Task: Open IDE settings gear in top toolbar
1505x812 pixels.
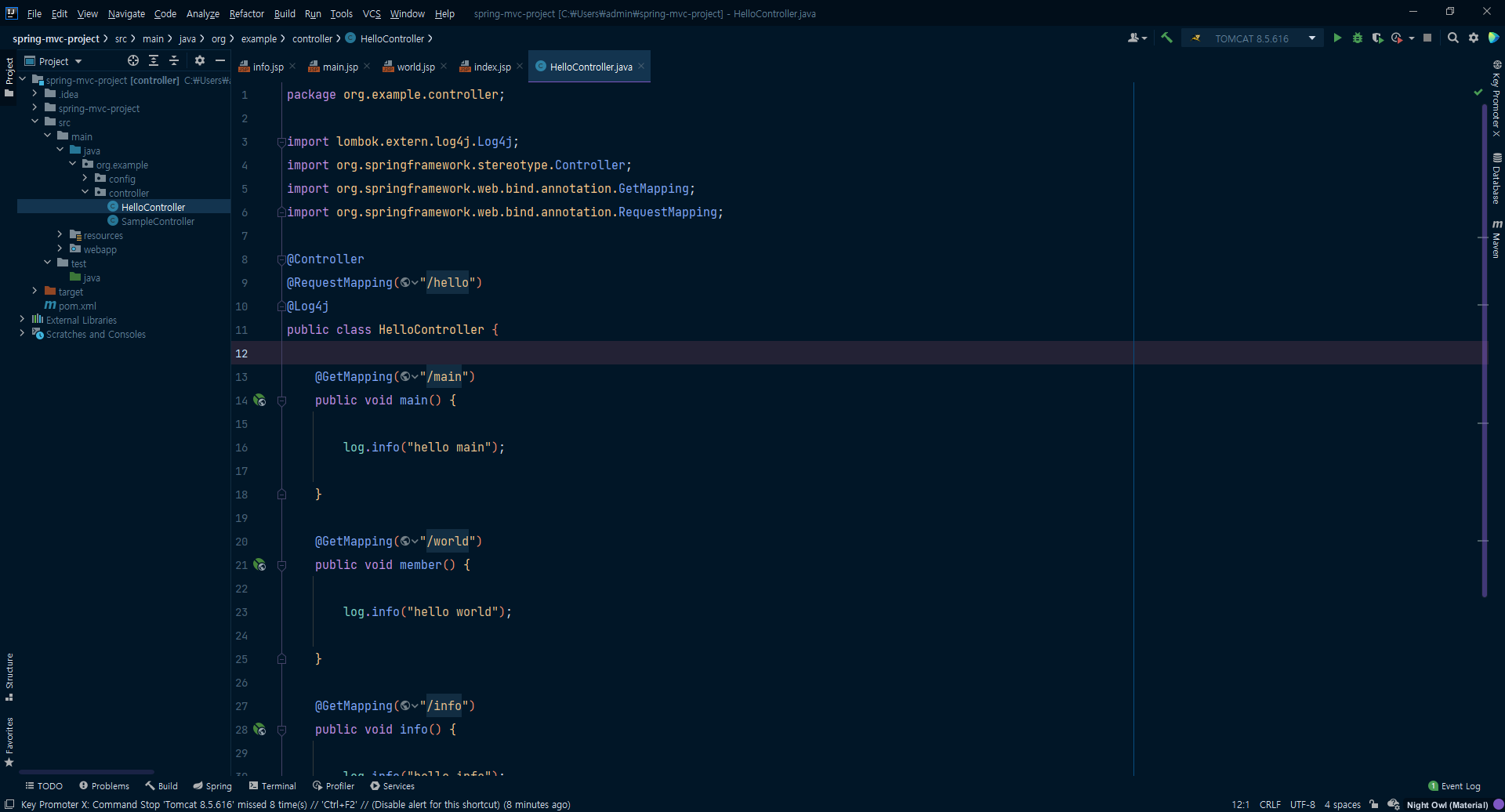Action: click(x=1474, y=38)
